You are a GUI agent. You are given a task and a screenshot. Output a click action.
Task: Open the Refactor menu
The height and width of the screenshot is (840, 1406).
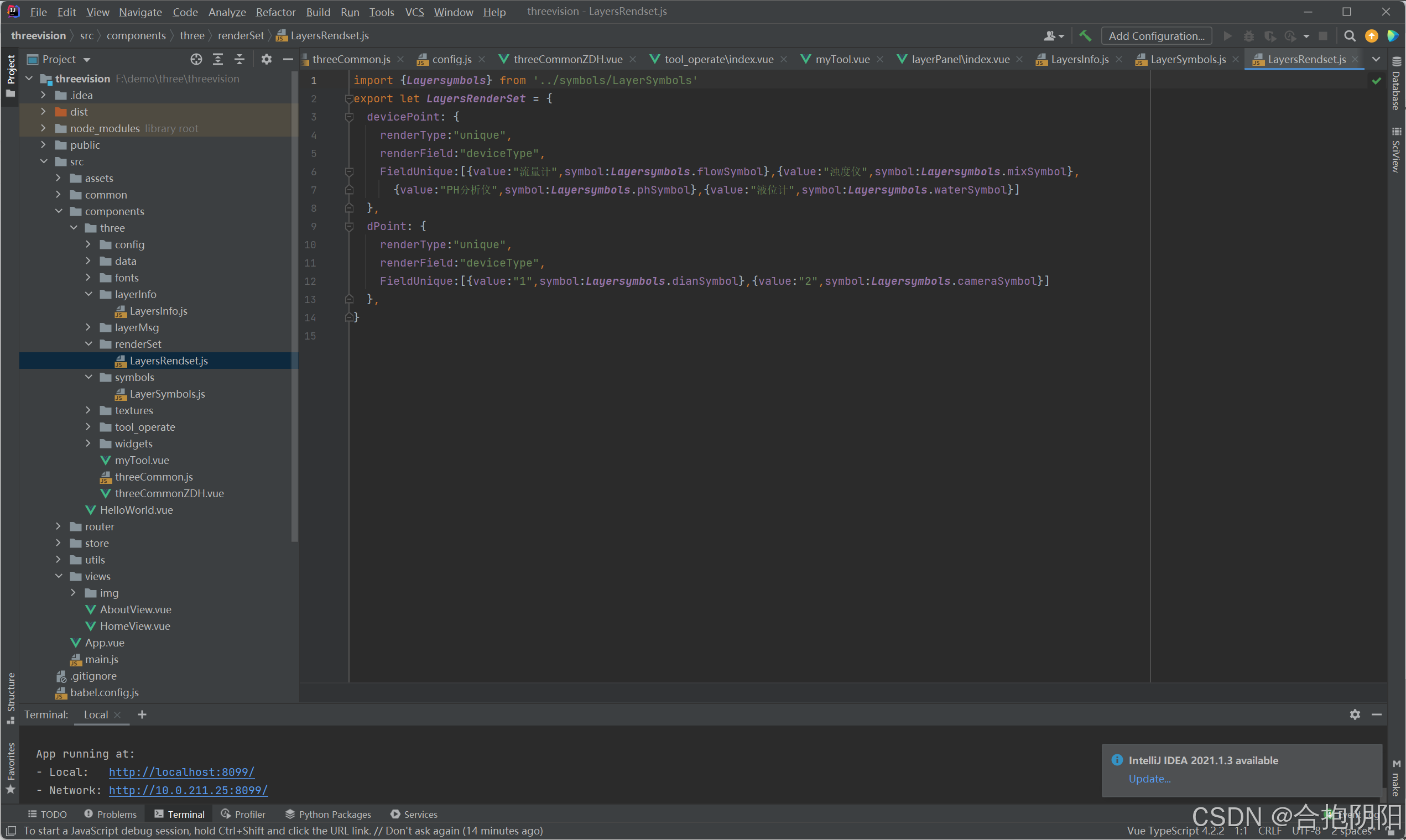(x=275, y=12)
